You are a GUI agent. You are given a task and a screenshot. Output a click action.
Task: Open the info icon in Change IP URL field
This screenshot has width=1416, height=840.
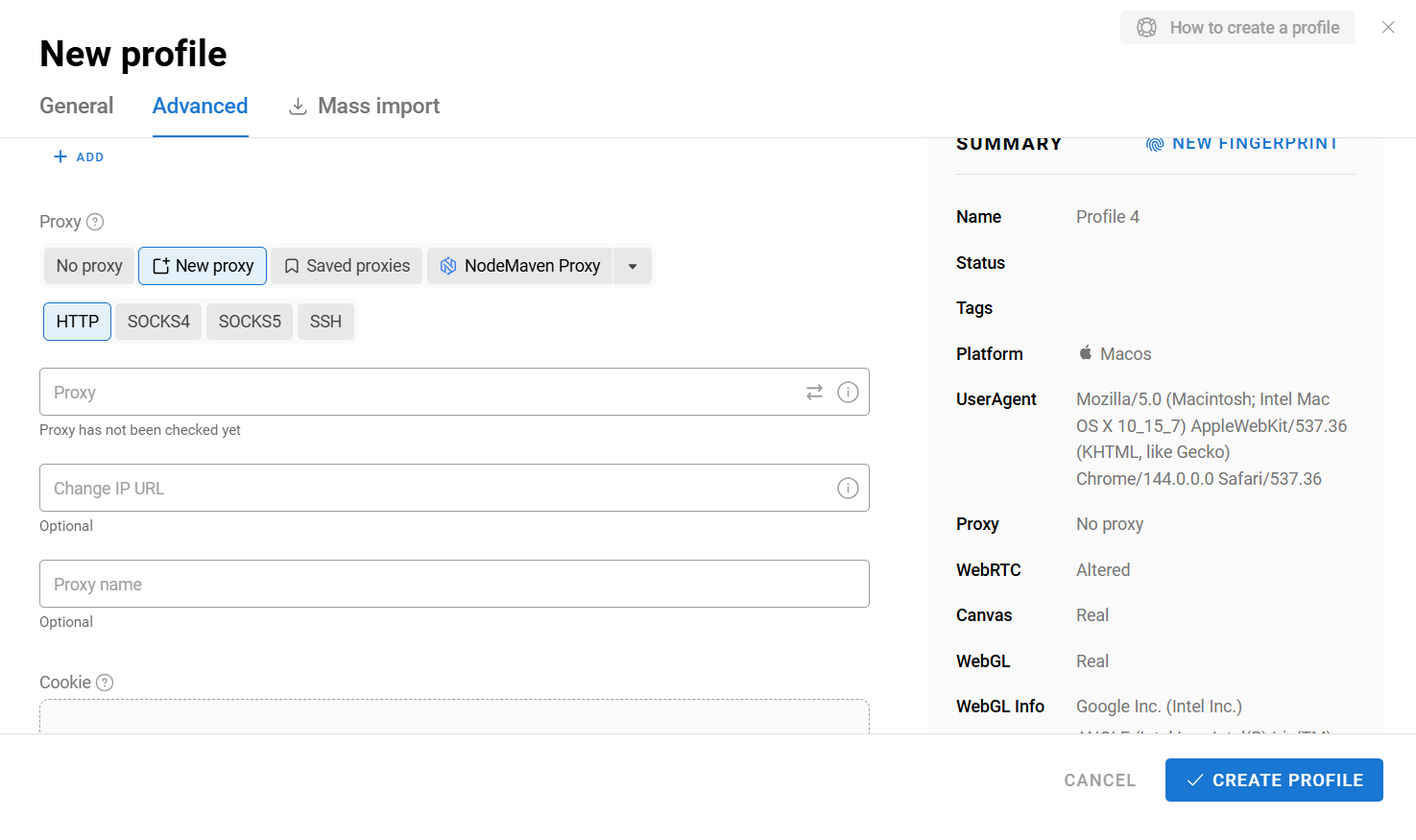coord(848,488)
